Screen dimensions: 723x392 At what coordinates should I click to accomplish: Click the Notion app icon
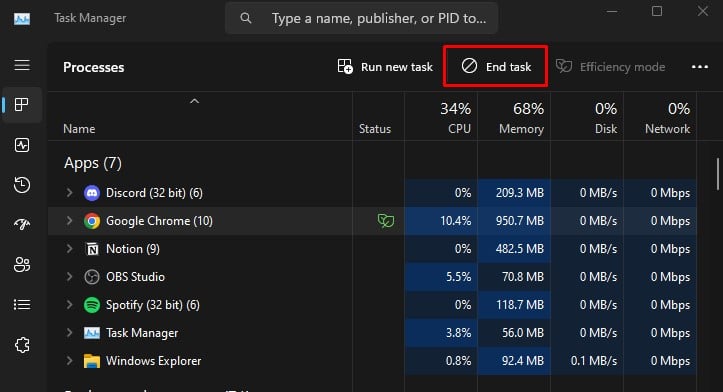92,249
